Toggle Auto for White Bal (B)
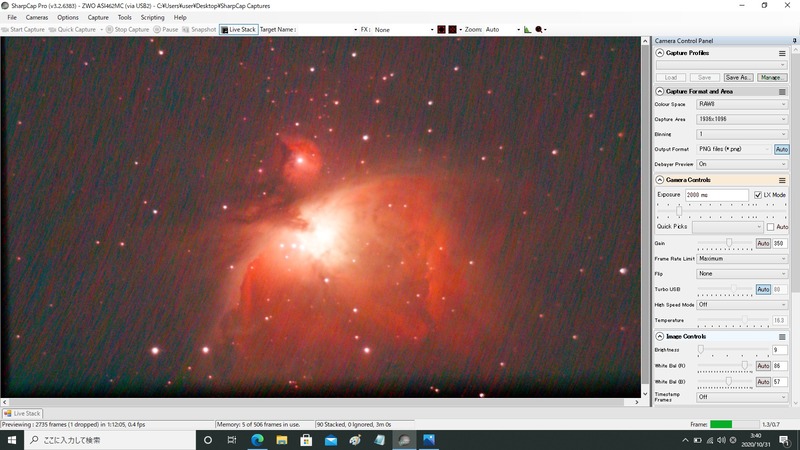The image size is (800, 450). coord(763,382)
